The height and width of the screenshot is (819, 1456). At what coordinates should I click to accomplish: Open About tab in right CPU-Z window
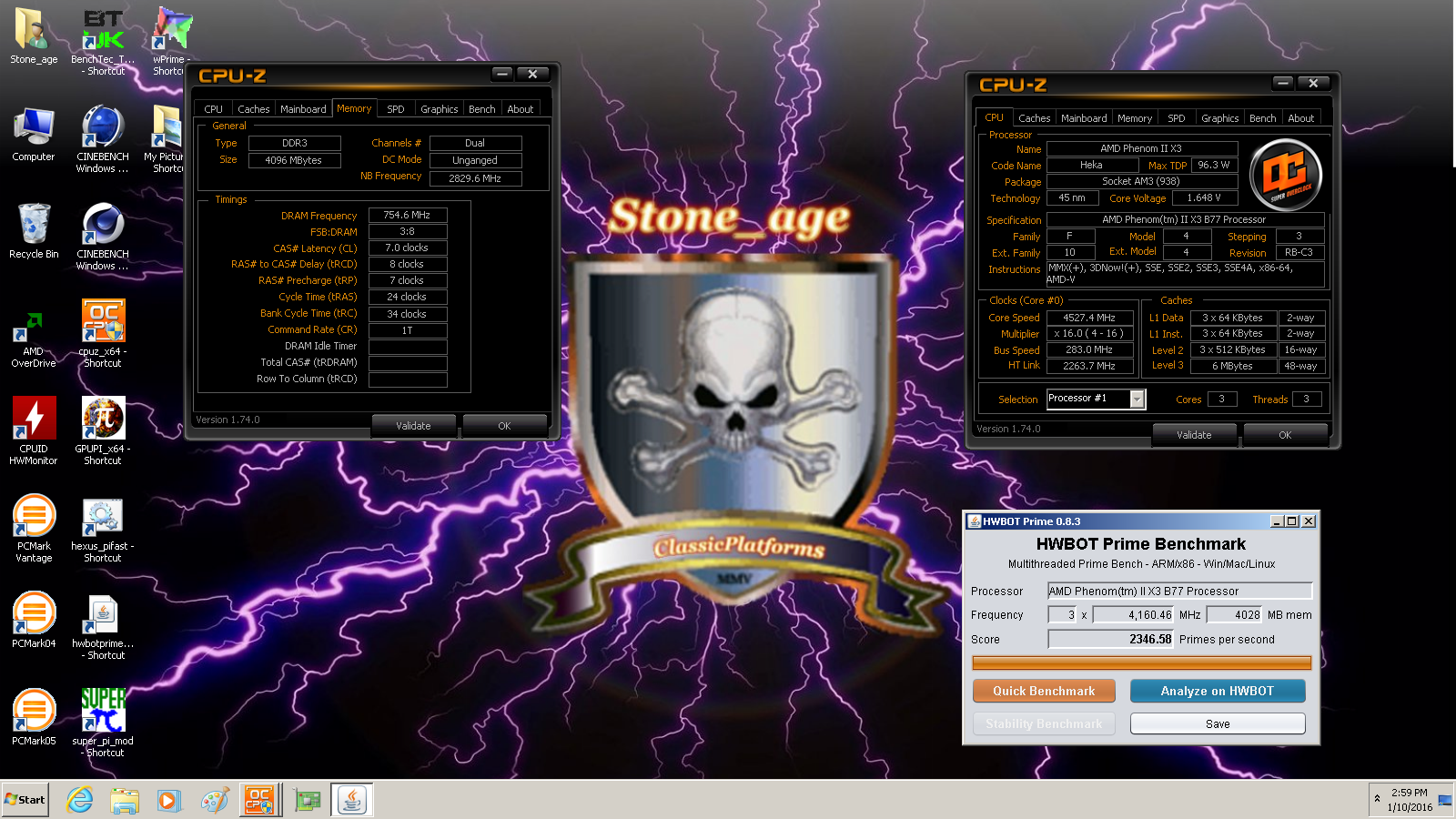coord(1301,118)
